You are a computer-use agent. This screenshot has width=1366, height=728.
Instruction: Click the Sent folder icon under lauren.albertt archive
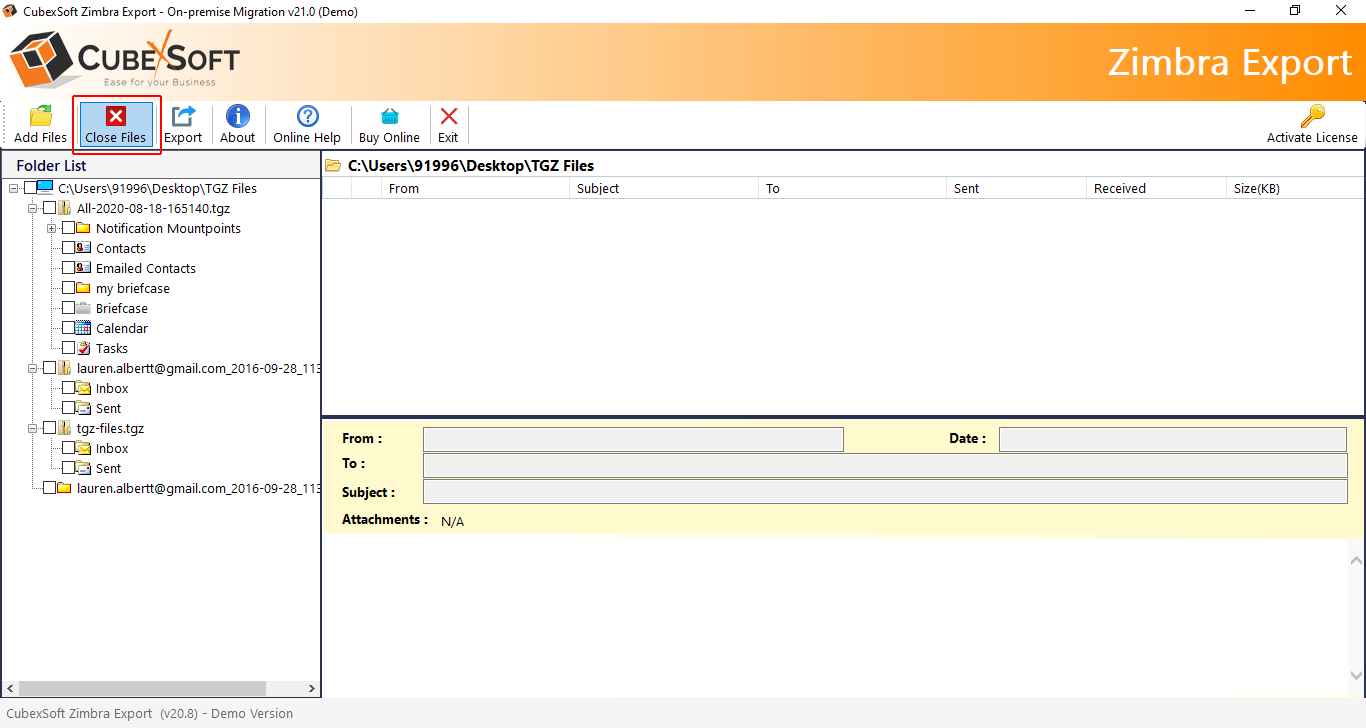click(x=84, y=408)
